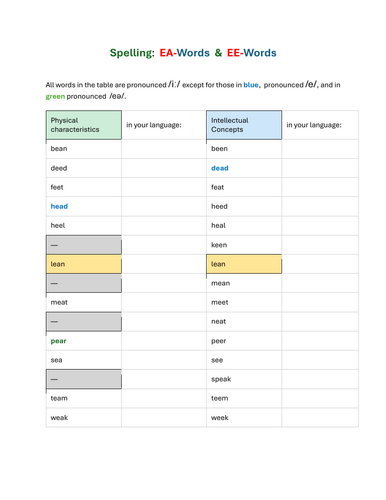Click the title 'Spelling: EA-Words & EE-Words'
The height and width of the screenshot is (500, 386).
click(193, 53)
